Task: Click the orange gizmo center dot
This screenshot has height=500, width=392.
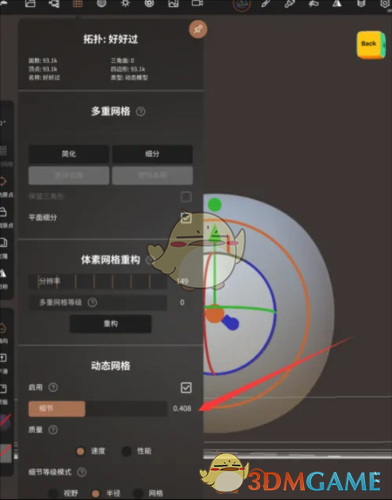Action: point(214,315)
